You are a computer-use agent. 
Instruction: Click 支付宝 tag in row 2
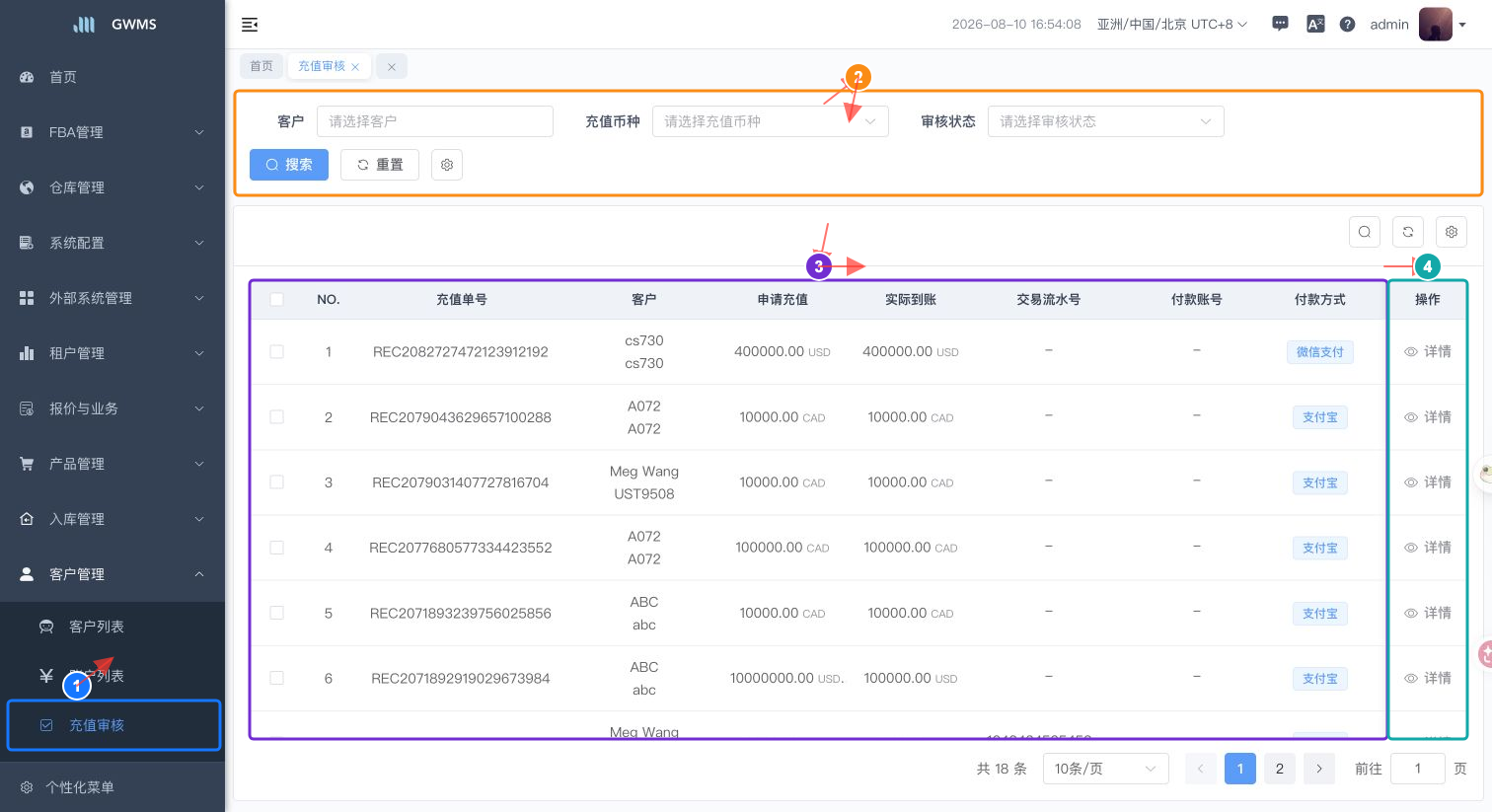tap(1320, 417)
